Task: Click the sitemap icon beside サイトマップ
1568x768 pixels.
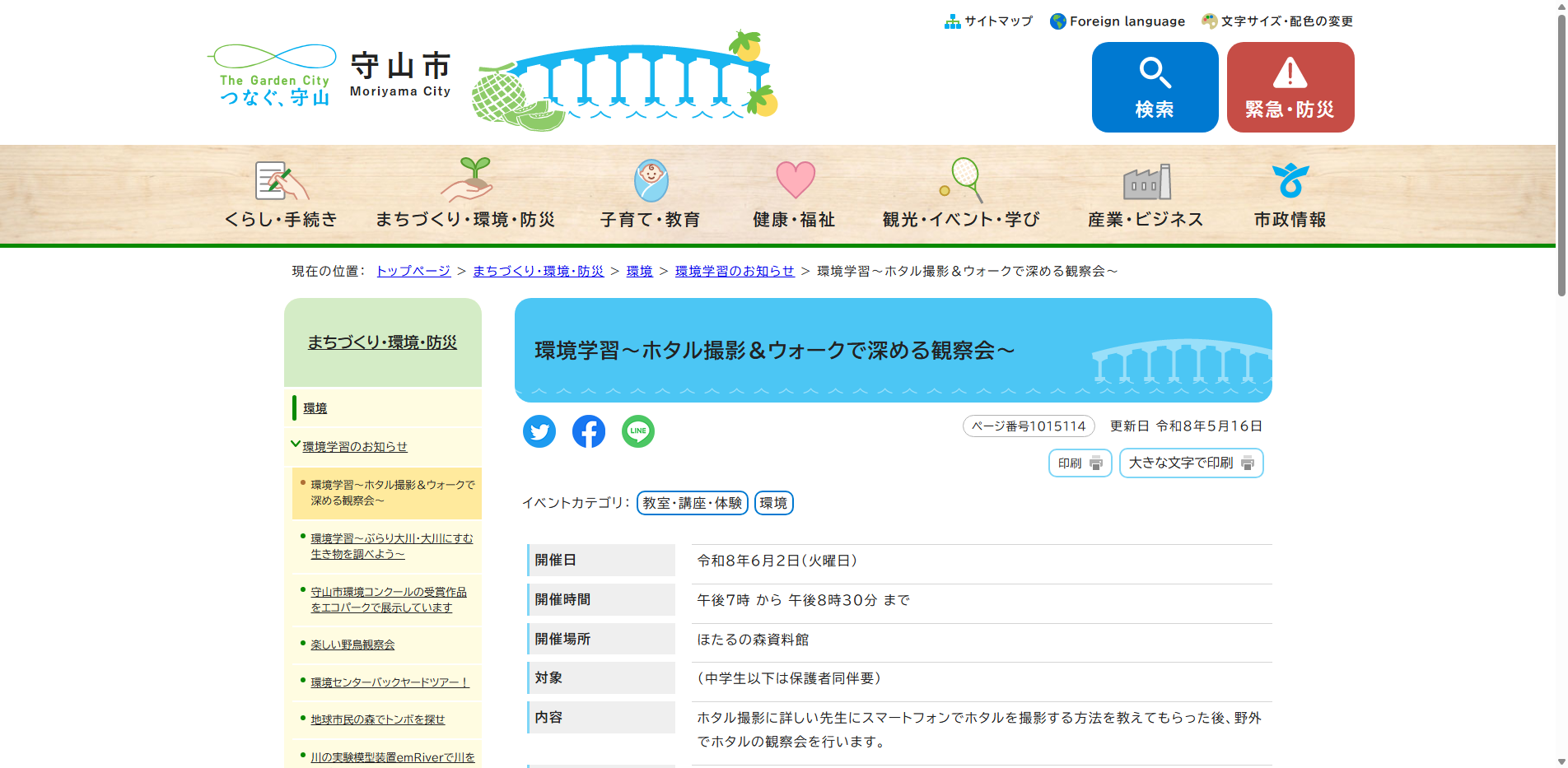Action: click(953, 21)
